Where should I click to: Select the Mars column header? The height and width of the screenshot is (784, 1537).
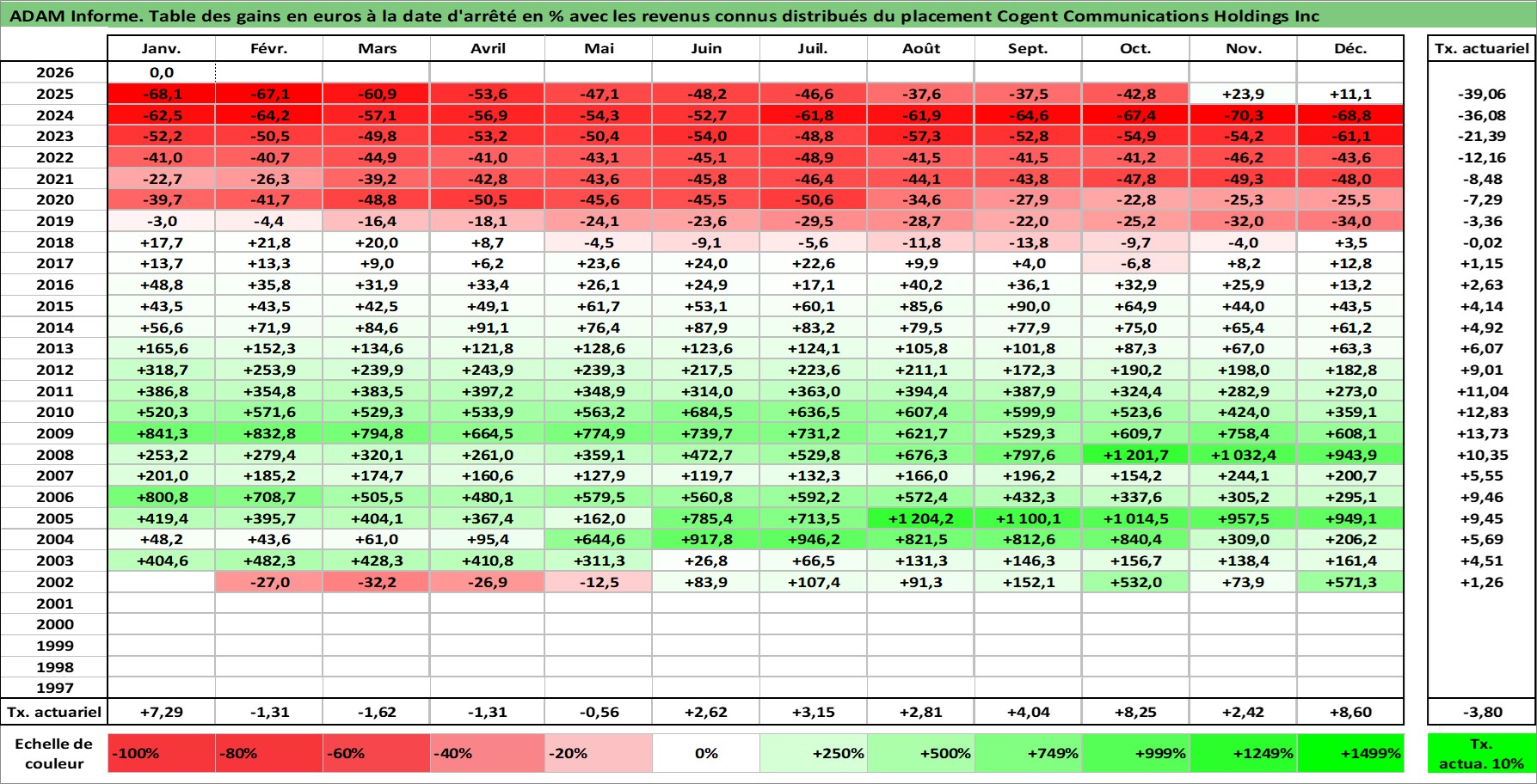(377, 48)
